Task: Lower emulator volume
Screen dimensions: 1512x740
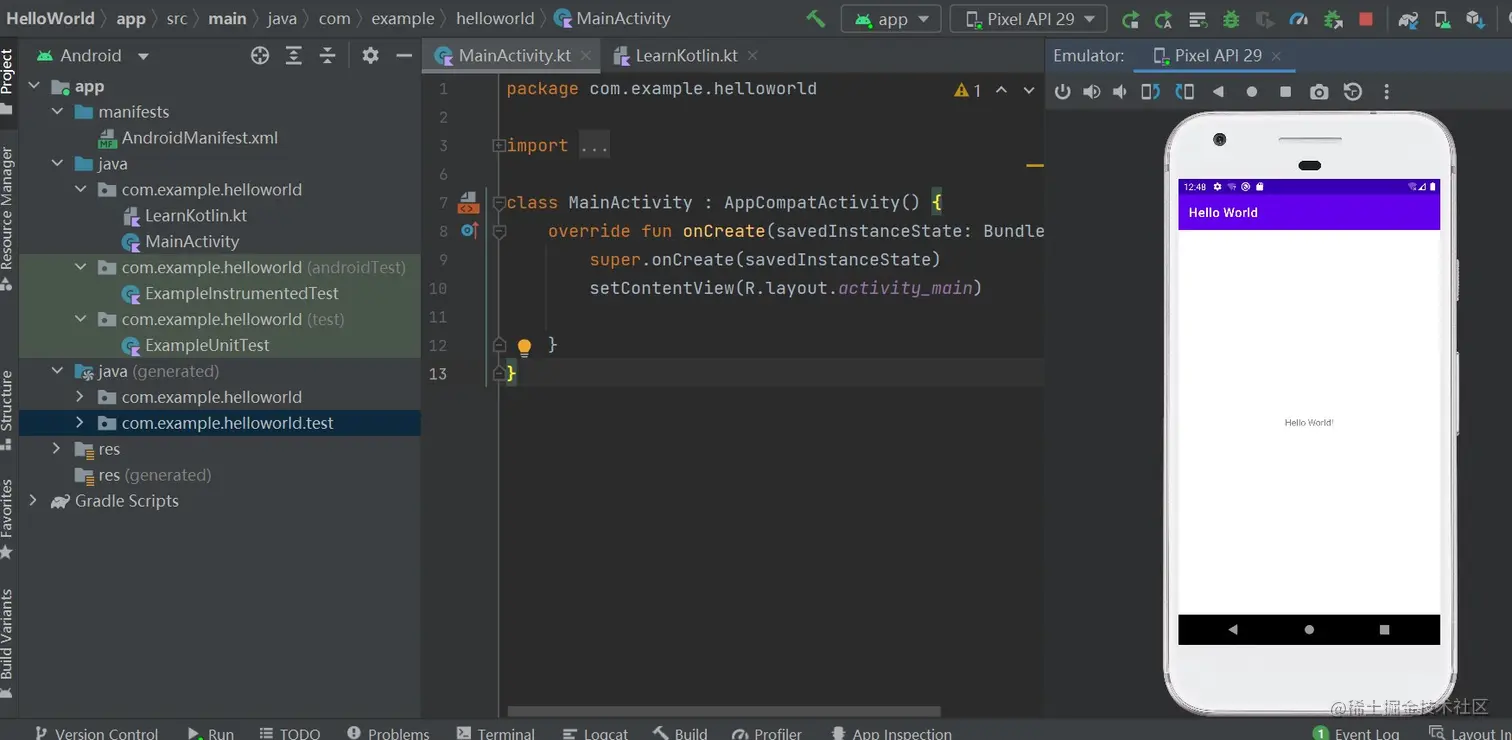Action: coord(1120,92)
